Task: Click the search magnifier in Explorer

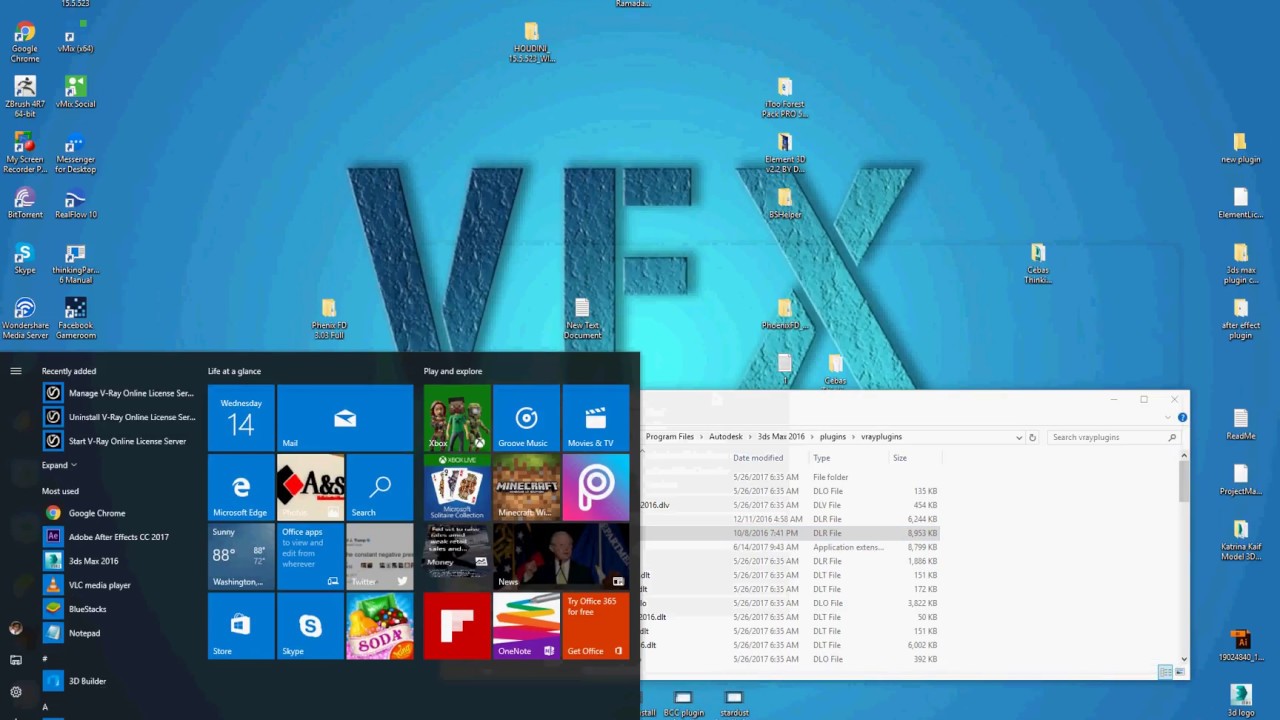Action: 1173,437
